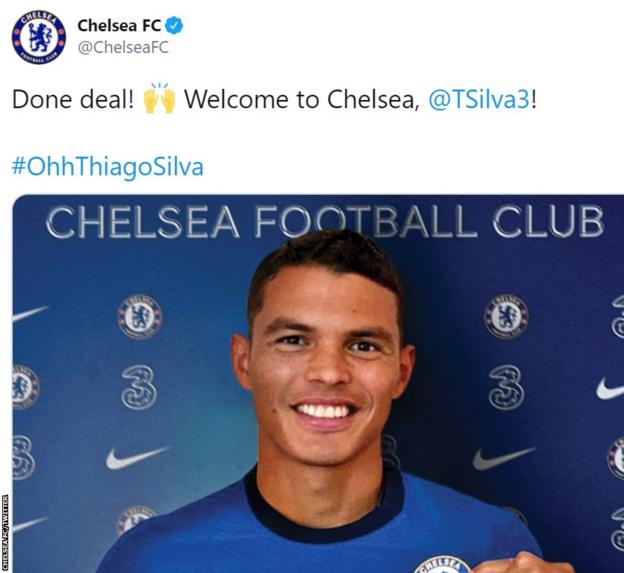
Task: Open the #OhhThiagoSilva hashtag
Action: (108, 166)
